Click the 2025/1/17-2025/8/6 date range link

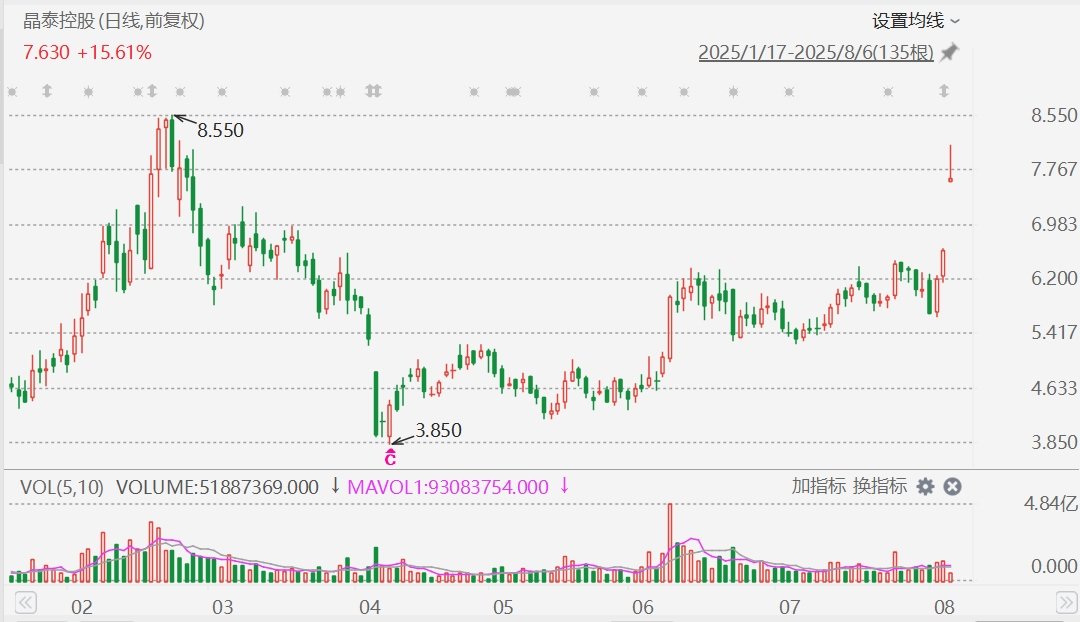(x=815, y=53)
